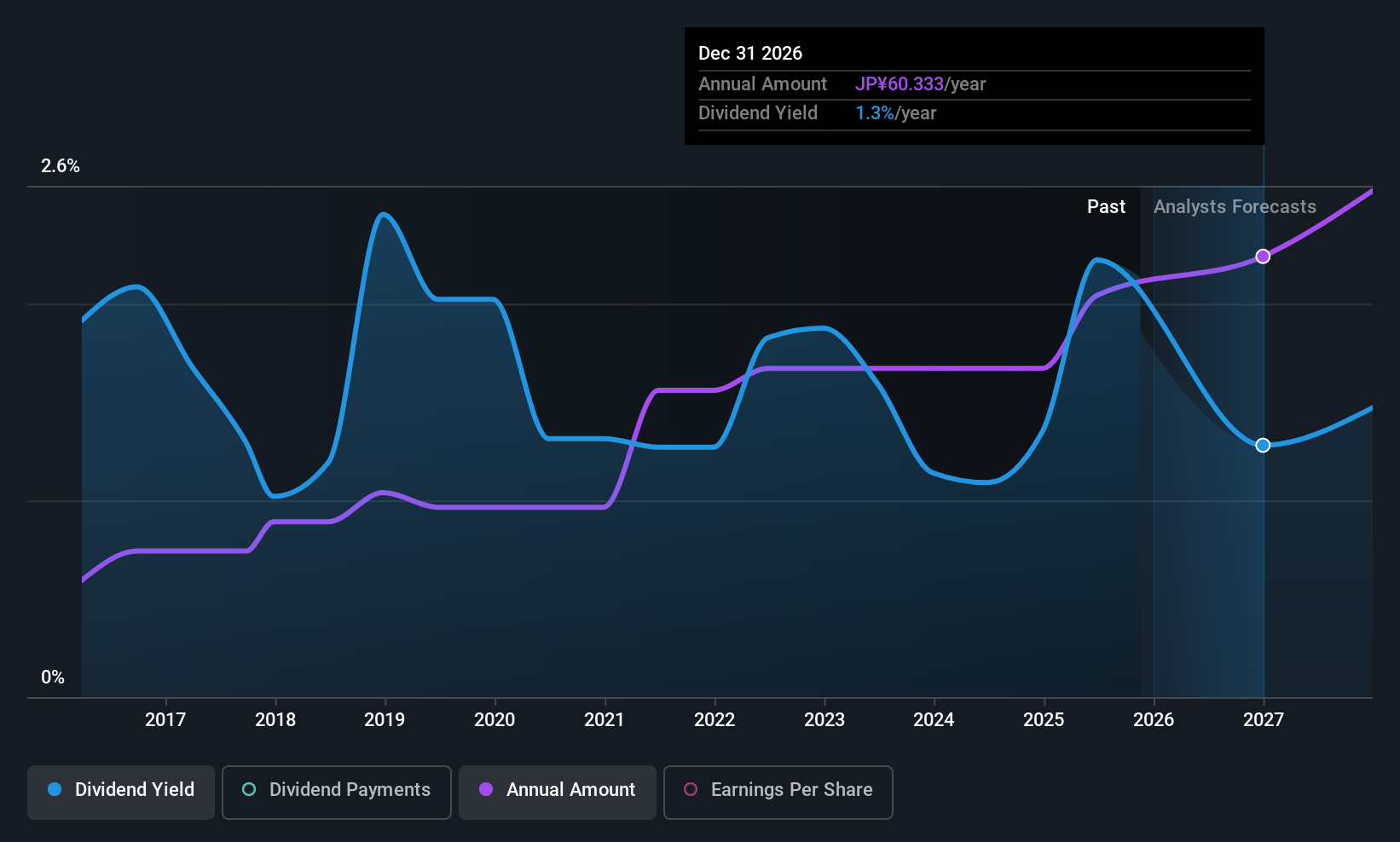Select the purple data point at 2027
Image resolution: width=1400 pixels, height=842 pixels.
coord(1263,257)
